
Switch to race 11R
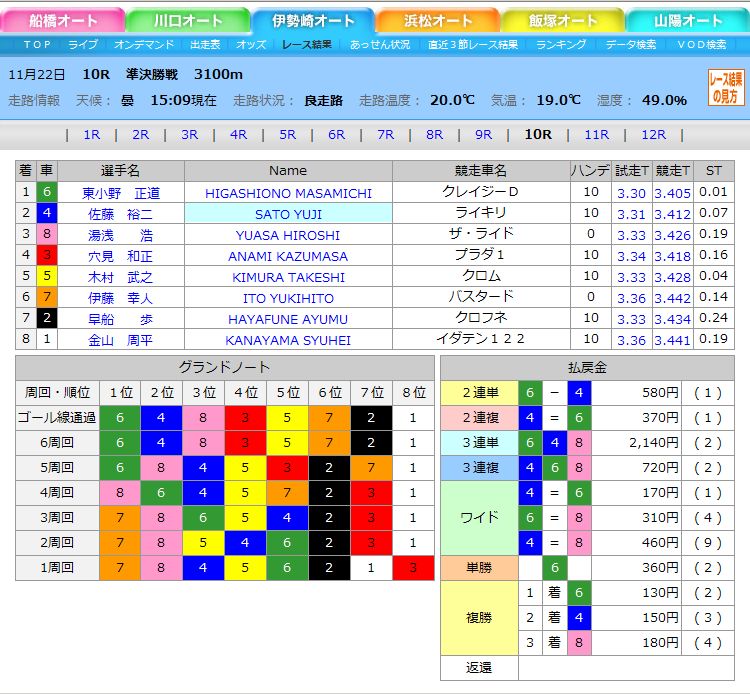click(596, 135)
